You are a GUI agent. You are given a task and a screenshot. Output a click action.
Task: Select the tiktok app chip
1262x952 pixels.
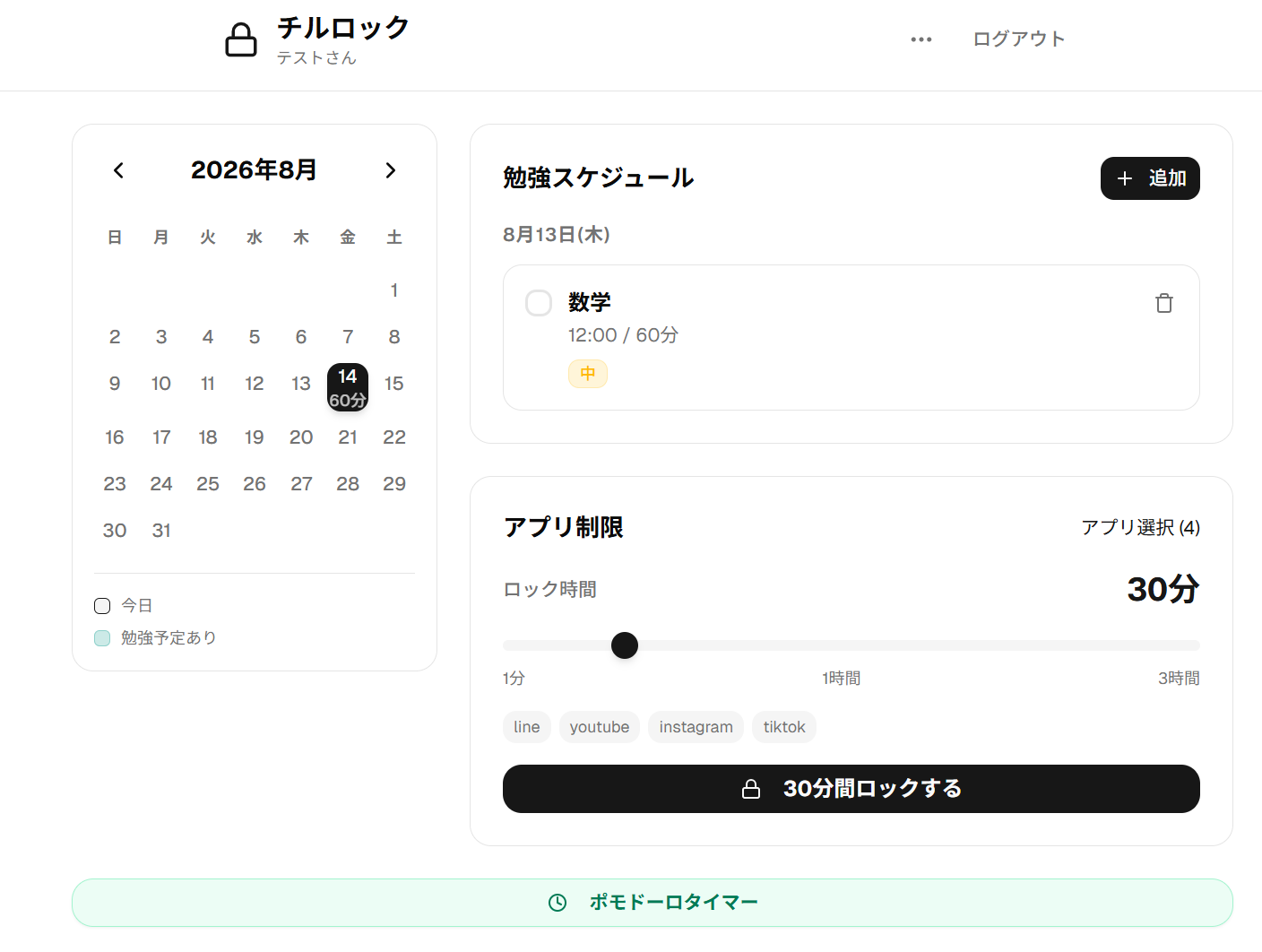pos(784,727)
